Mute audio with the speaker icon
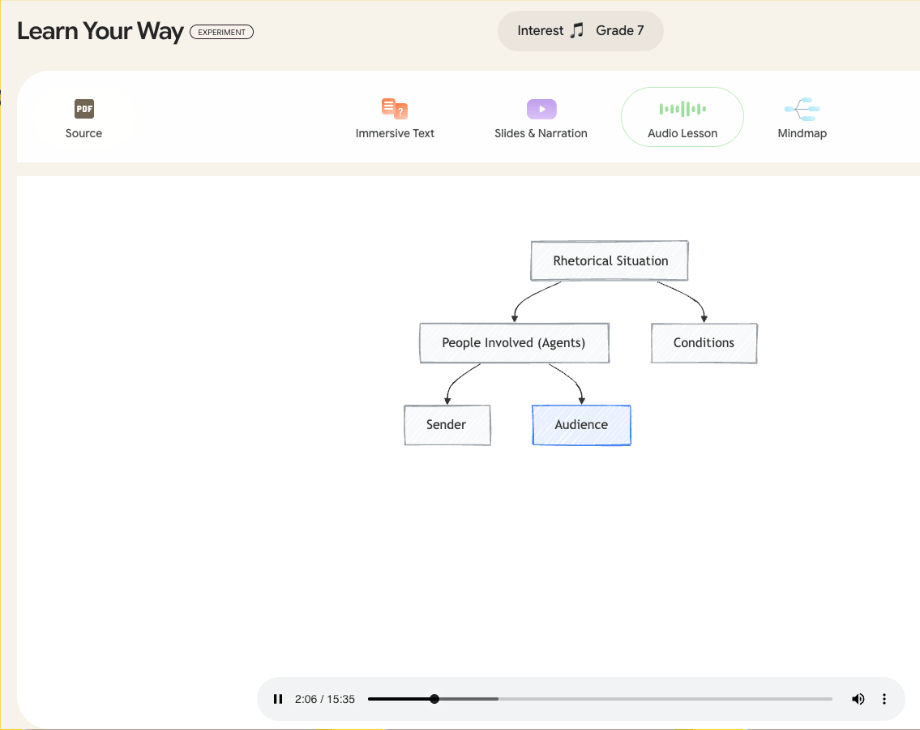This screenshot has height=730, width=920. [857, 699]
